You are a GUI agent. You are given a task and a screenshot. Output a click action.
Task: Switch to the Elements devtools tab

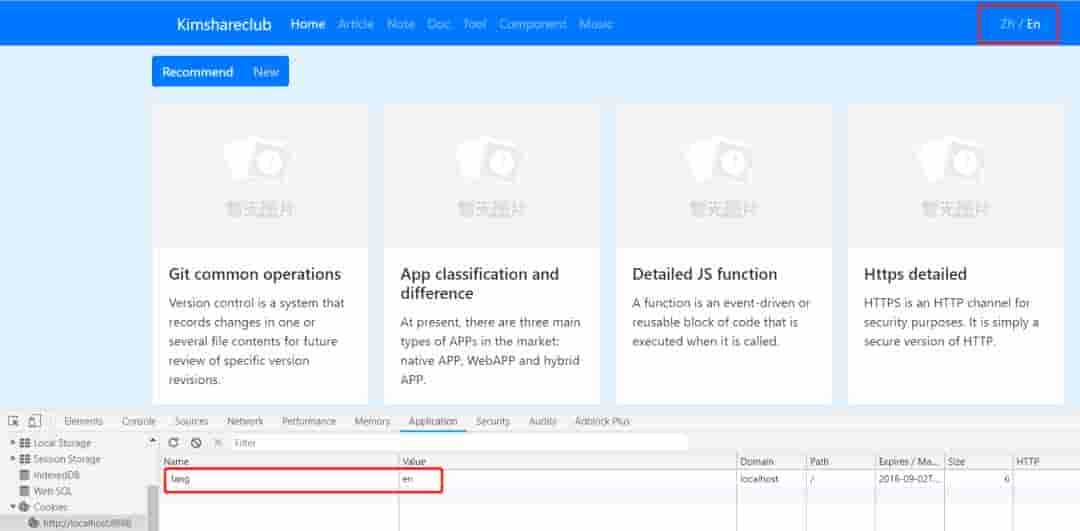pos(83,421)
